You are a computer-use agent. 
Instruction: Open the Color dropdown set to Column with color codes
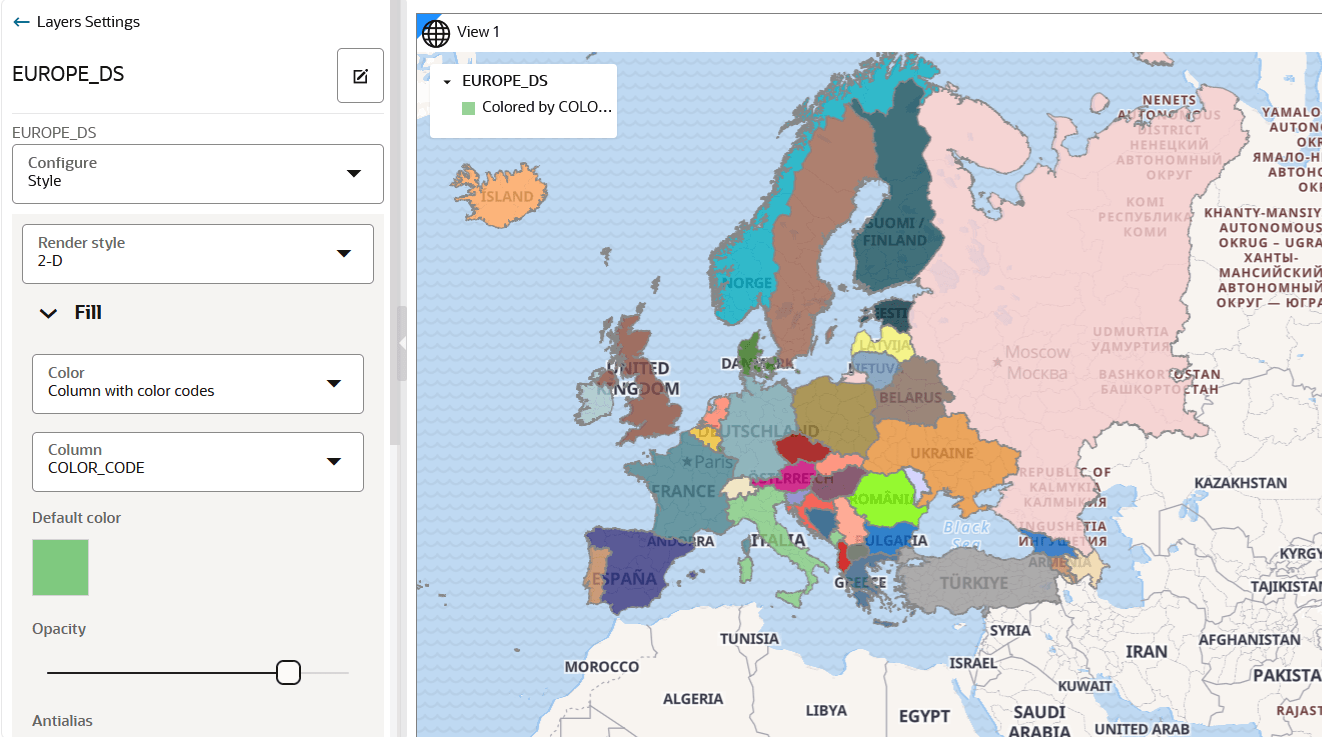197,383
